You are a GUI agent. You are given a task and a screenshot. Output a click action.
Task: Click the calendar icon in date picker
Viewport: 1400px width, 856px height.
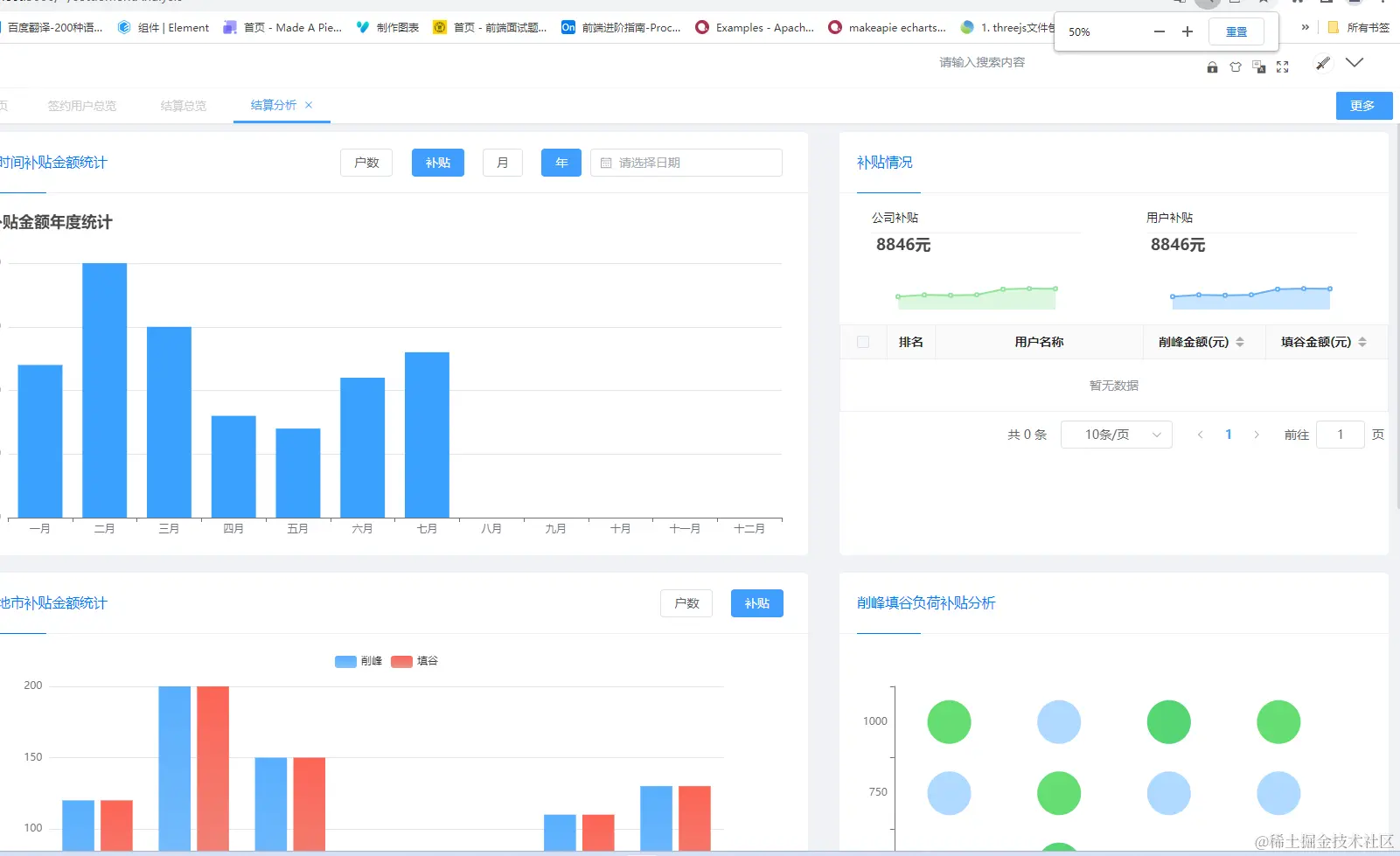coord(606,164)
